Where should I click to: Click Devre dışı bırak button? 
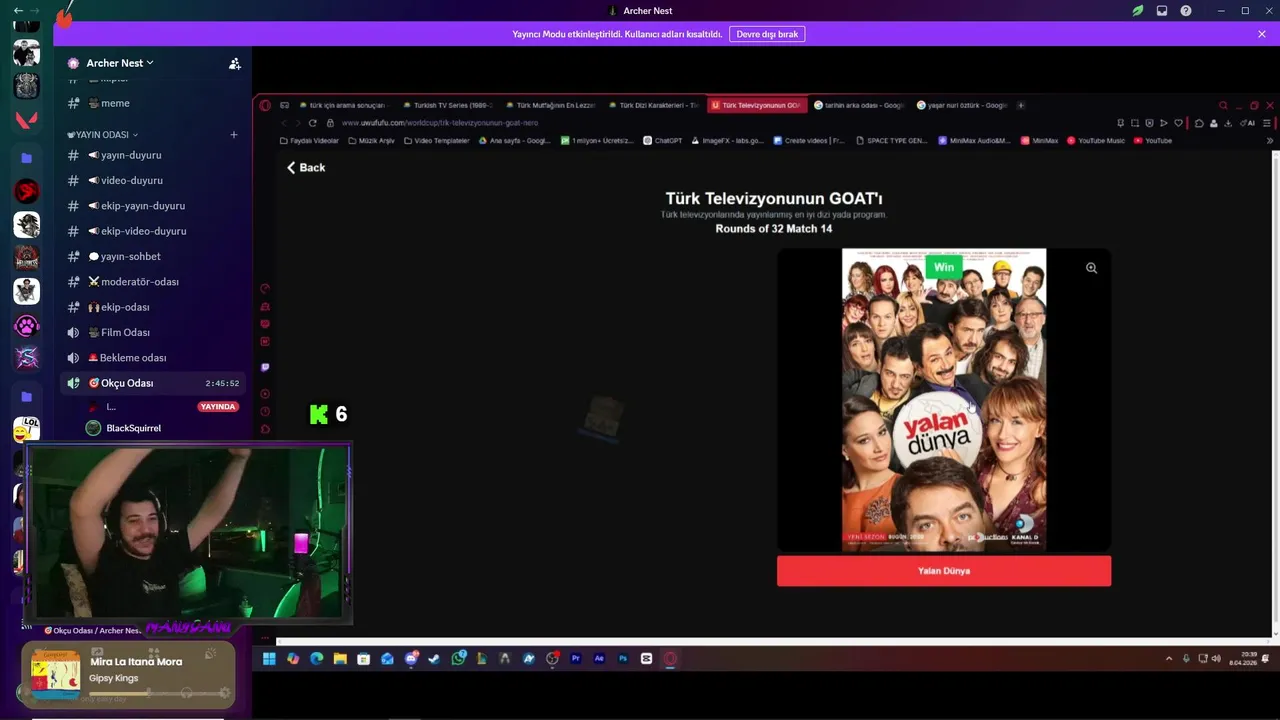point(767,34)
